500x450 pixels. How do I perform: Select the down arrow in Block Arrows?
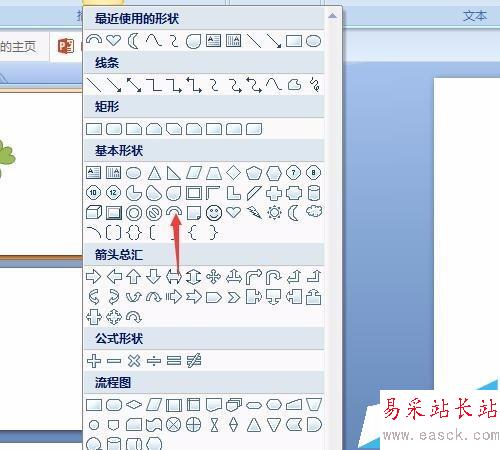(x=154, y=277)
